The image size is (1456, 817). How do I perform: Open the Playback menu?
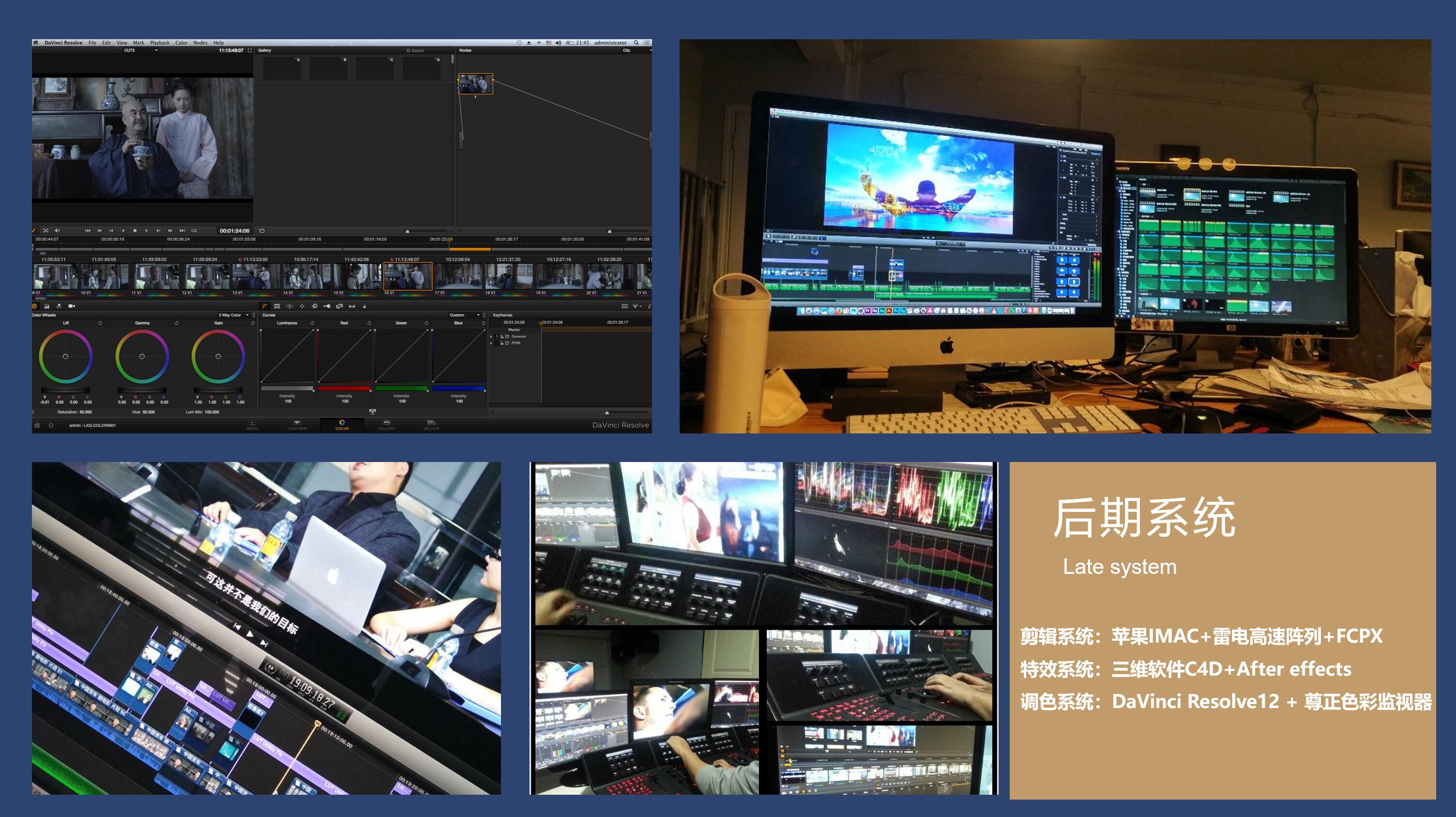(x=159, y=43)
